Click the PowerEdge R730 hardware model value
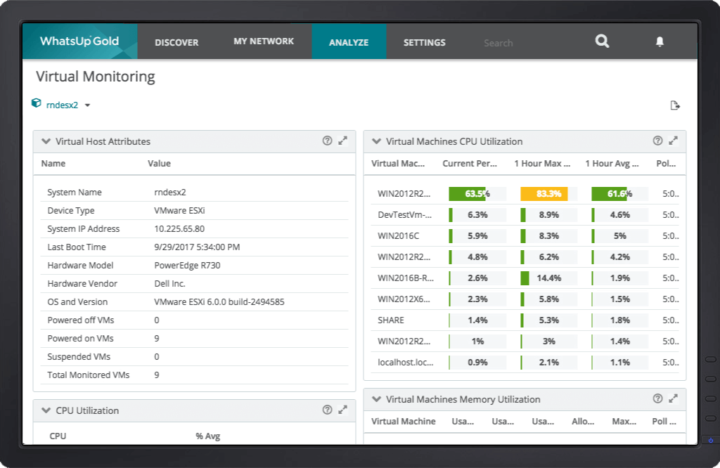Image resolution: width=720 pixels, height=468 pixels. 187,265
